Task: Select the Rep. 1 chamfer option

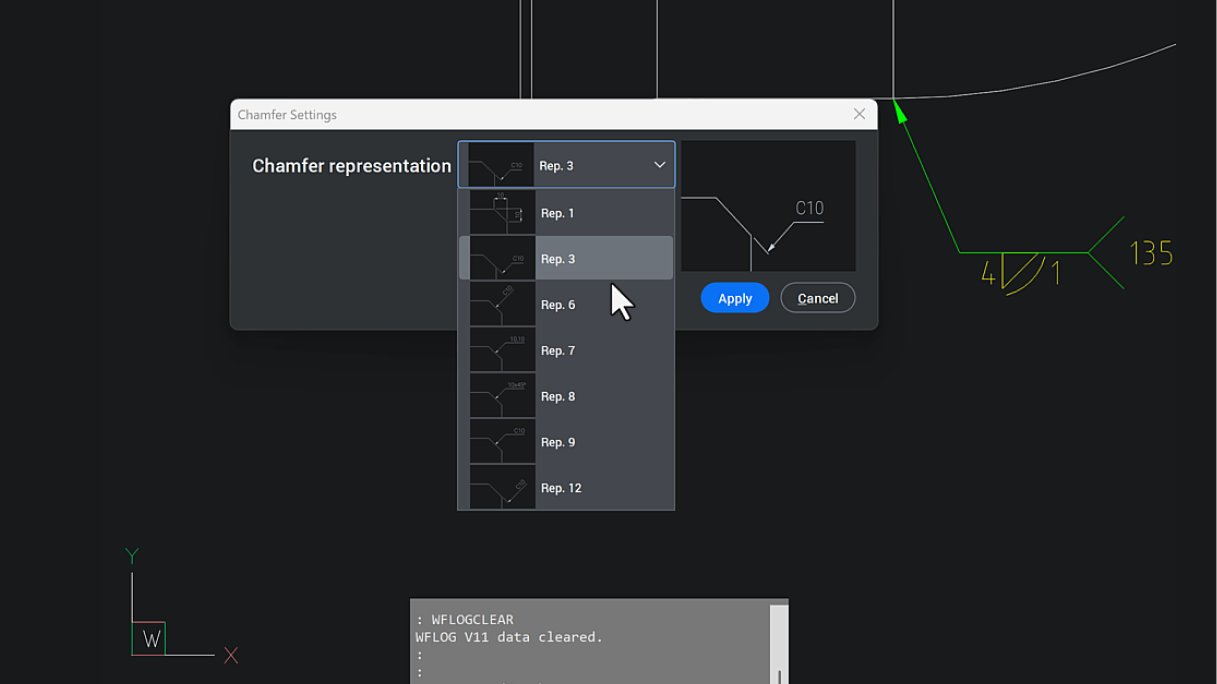Action: 566,213
